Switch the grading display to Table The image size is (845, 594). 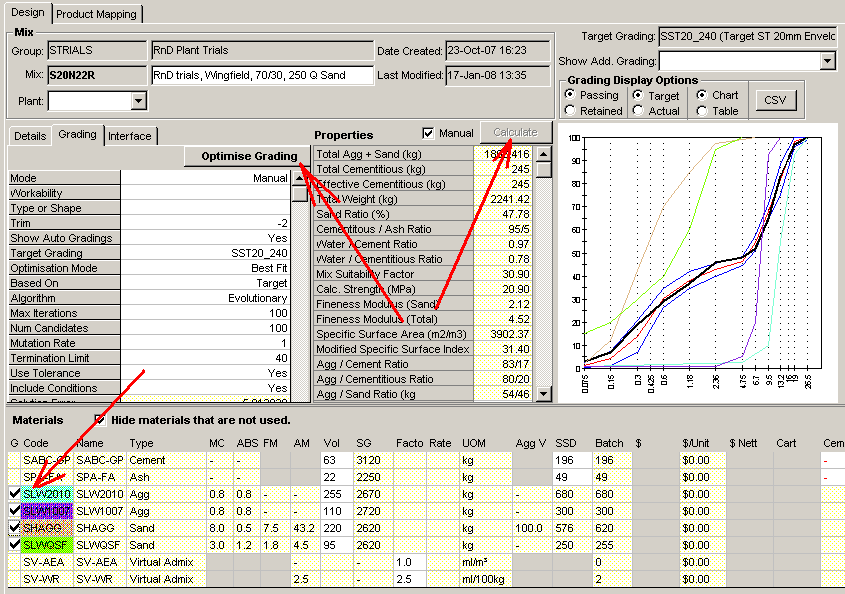[702, 111]
